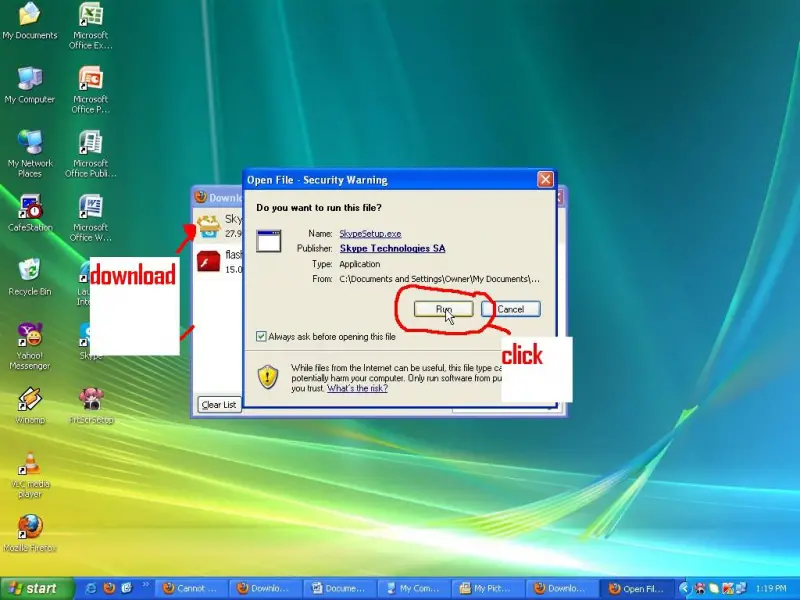
Task: Click the Do you want to run this file heading
Action: 319,208
